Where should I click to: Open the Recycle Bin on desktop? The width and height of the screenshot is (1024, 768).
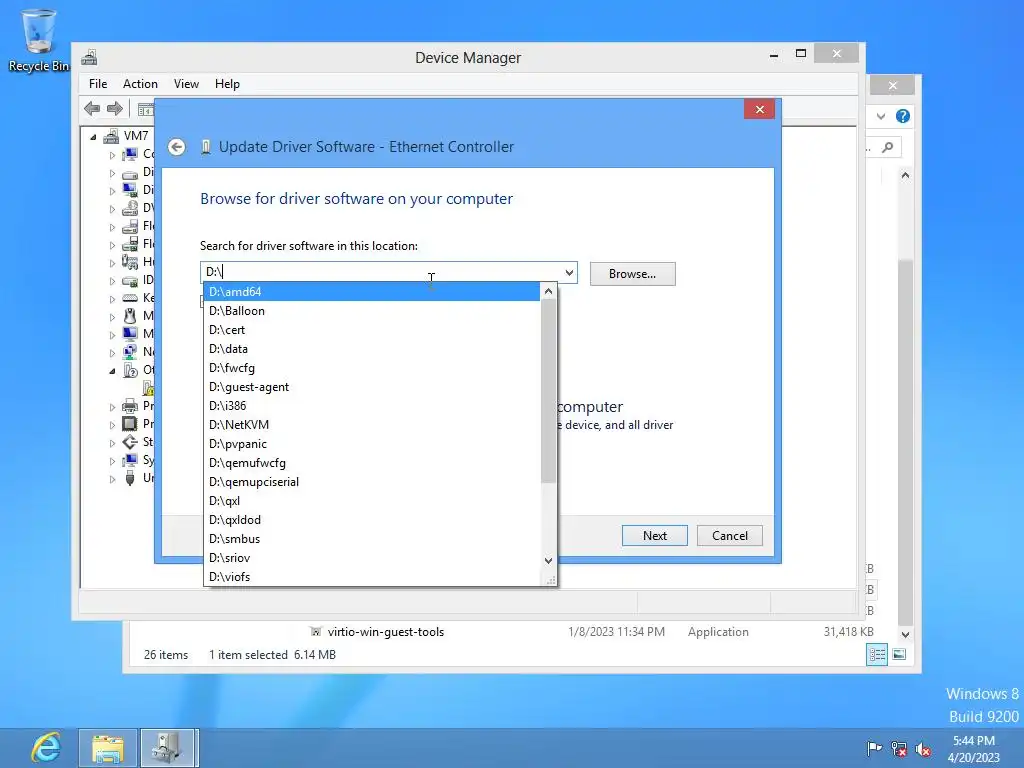tap(39, 40)
